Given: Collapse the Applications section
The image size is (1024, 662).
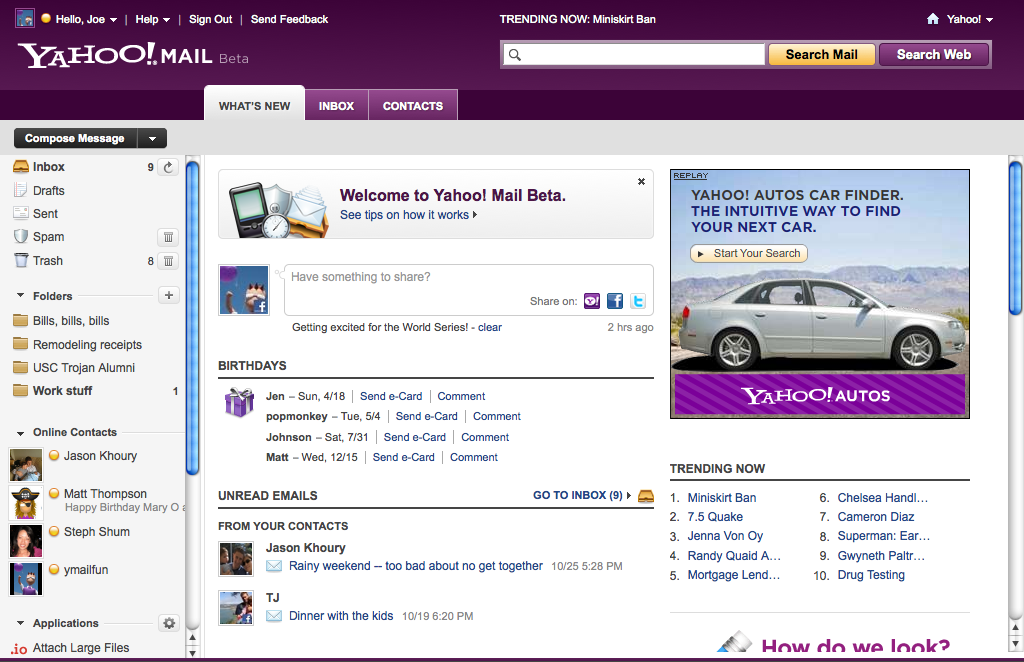Looking at the screenshot, I should (x=20, y=623).
